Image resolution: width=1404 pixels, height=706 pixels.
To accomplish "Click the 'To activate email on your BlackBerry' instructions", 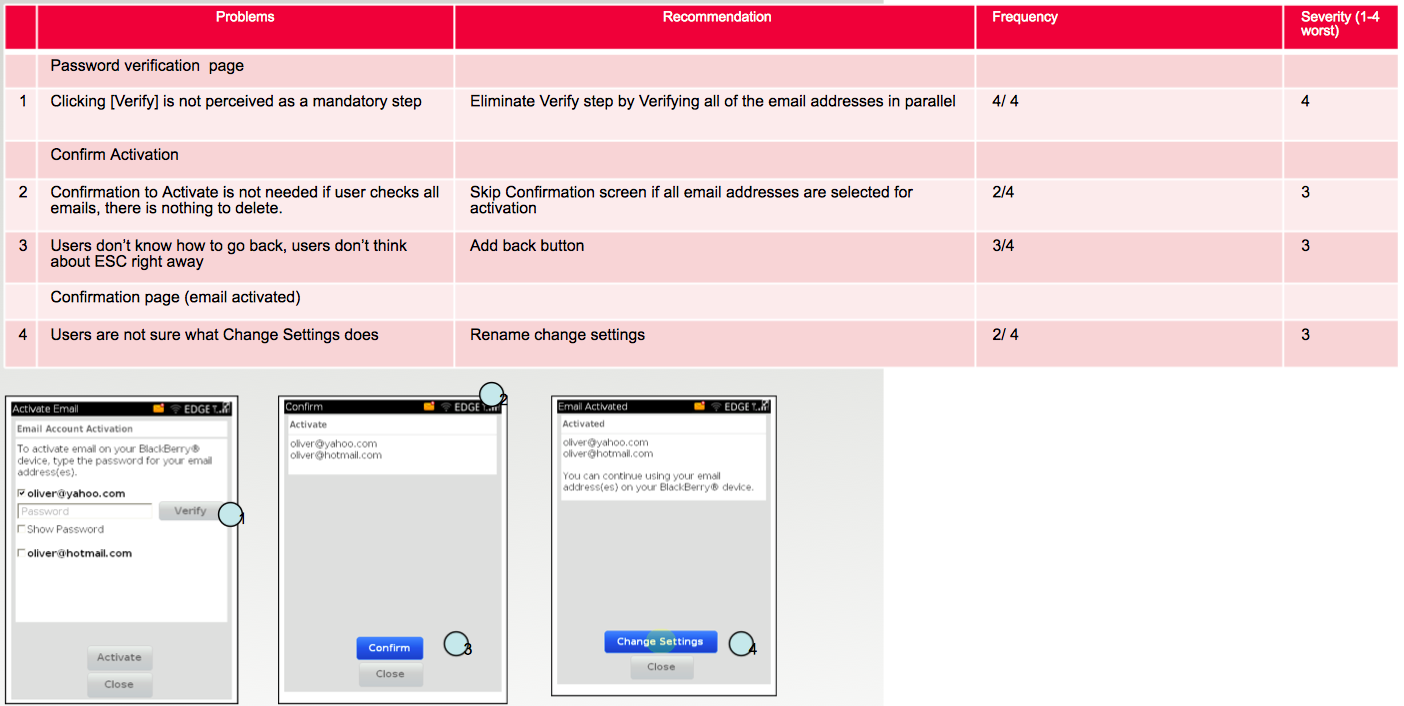I will [x=115, y=461].
